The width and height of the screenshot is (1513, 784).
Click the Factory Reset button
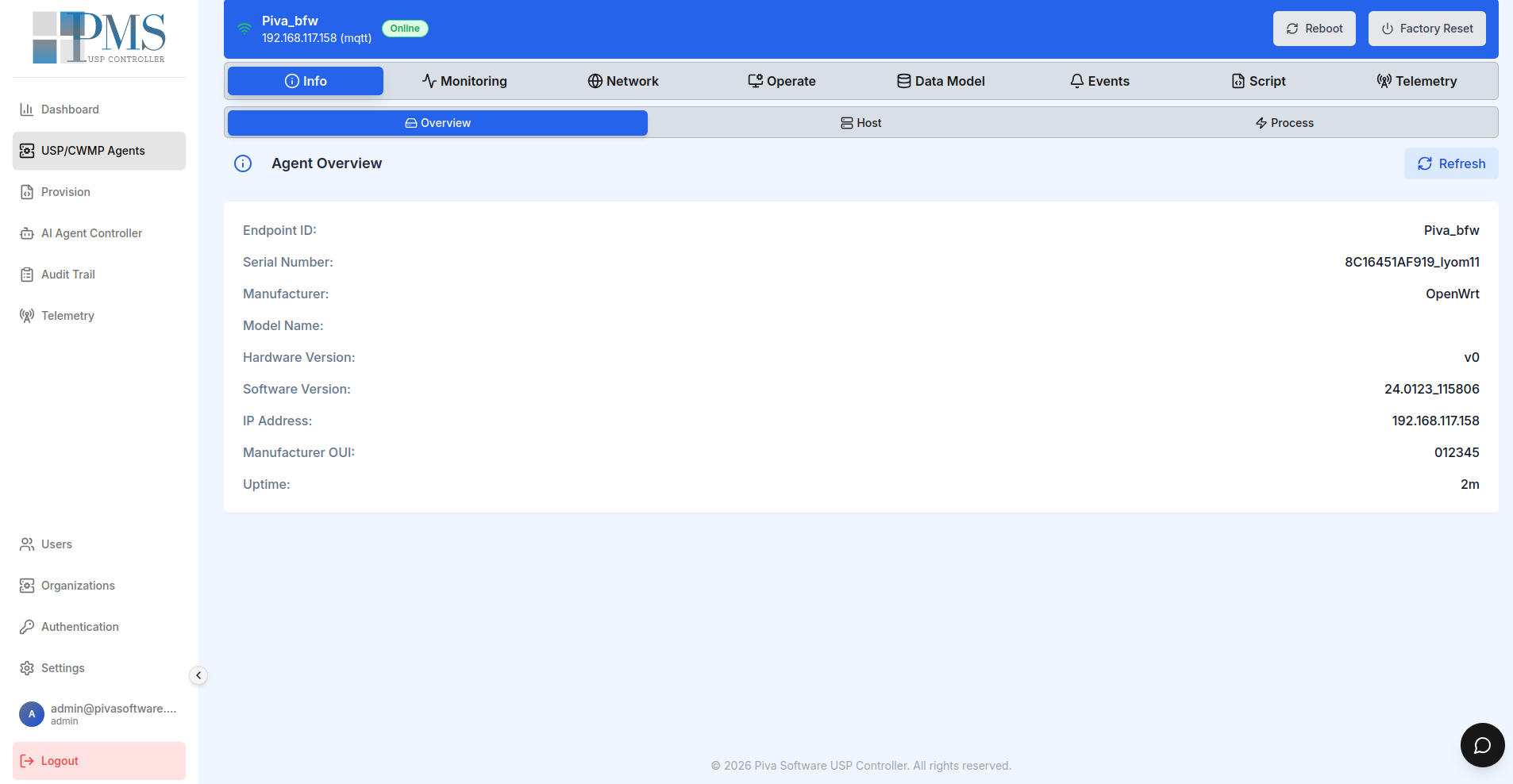point(1427,29)
